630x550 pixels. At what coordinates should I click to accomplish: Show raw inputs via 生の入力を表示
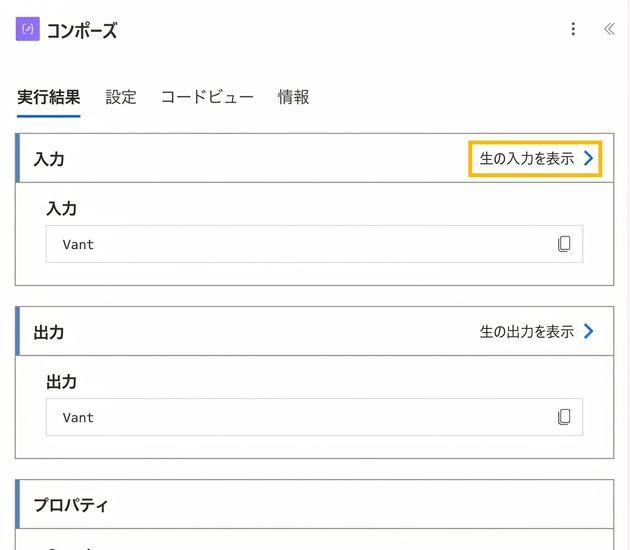coord(535,158)
